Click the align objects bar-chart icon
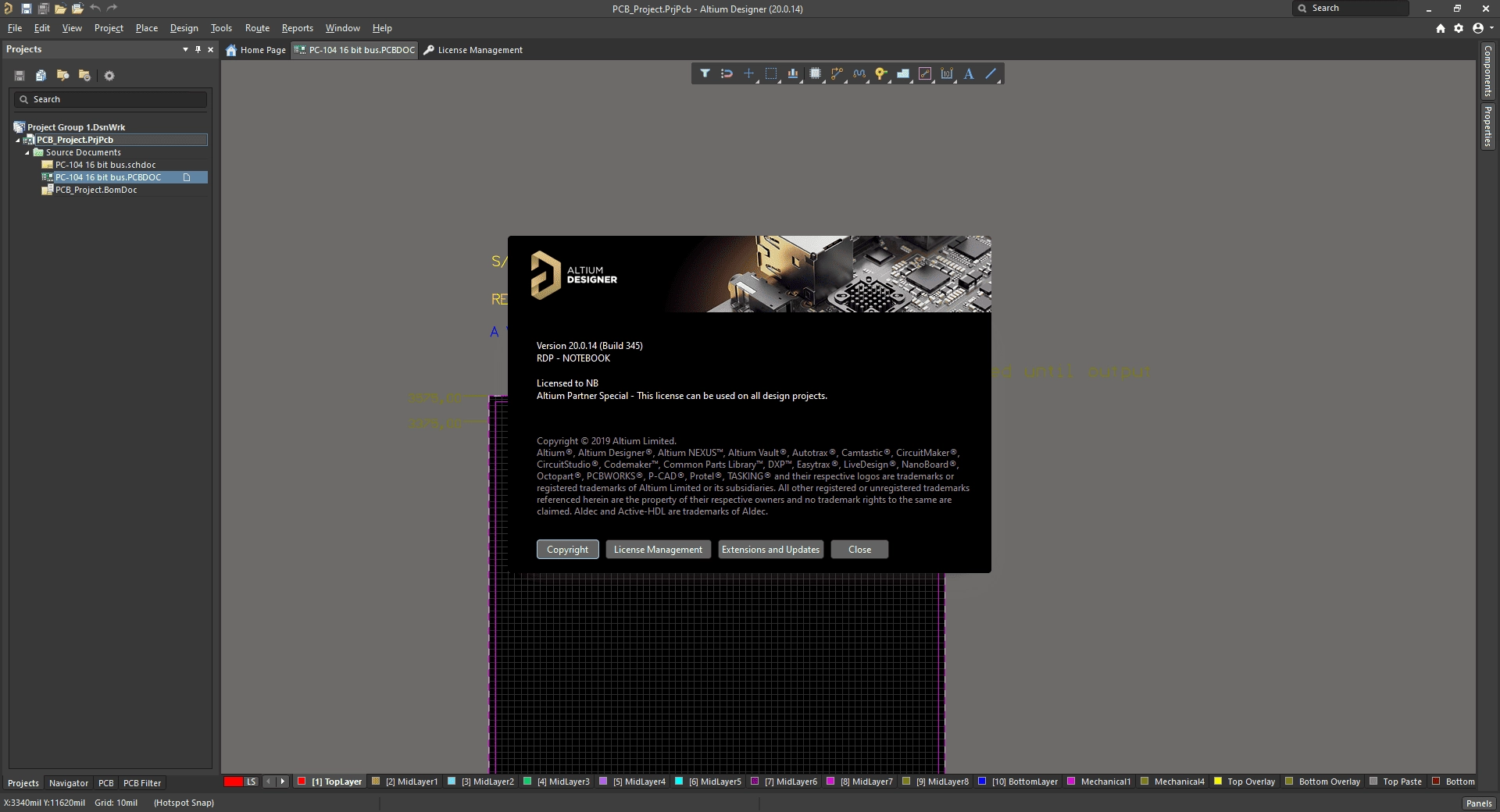This screenshot has height=812, width=1500. tap(793, 73)
